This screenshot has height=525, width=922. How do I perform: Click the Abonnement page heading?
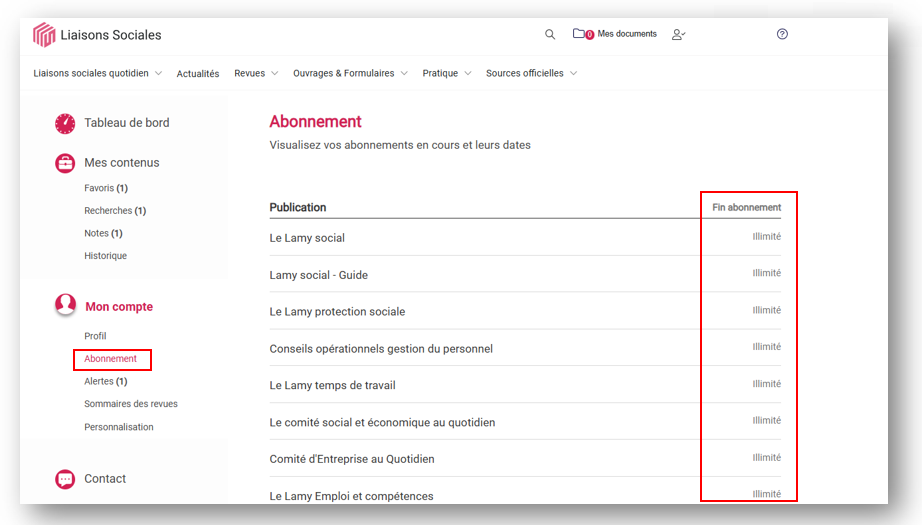(315, 122)
